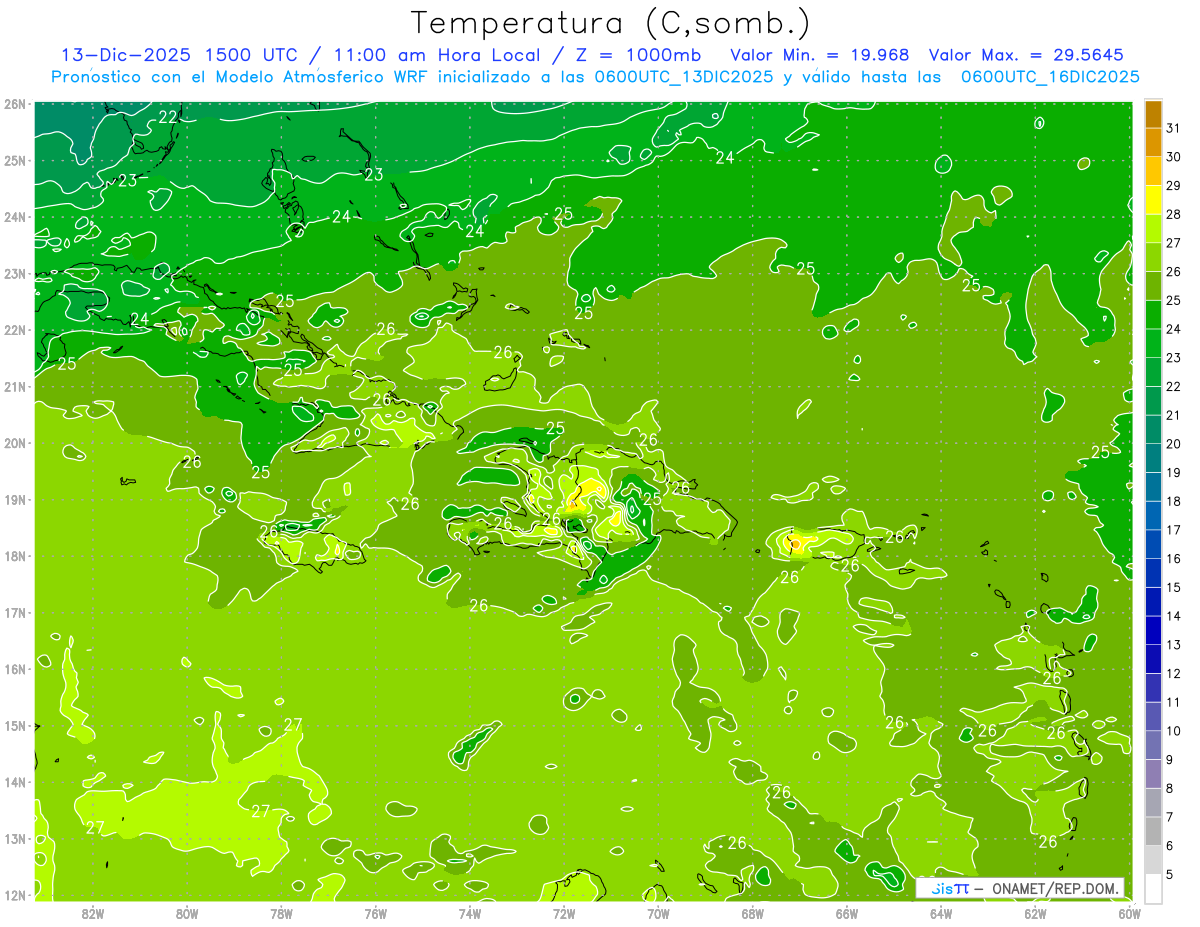Pick the yellow color bar segment between 28 and 29
Viewport: 1200px width, 927px height.
1153,199
